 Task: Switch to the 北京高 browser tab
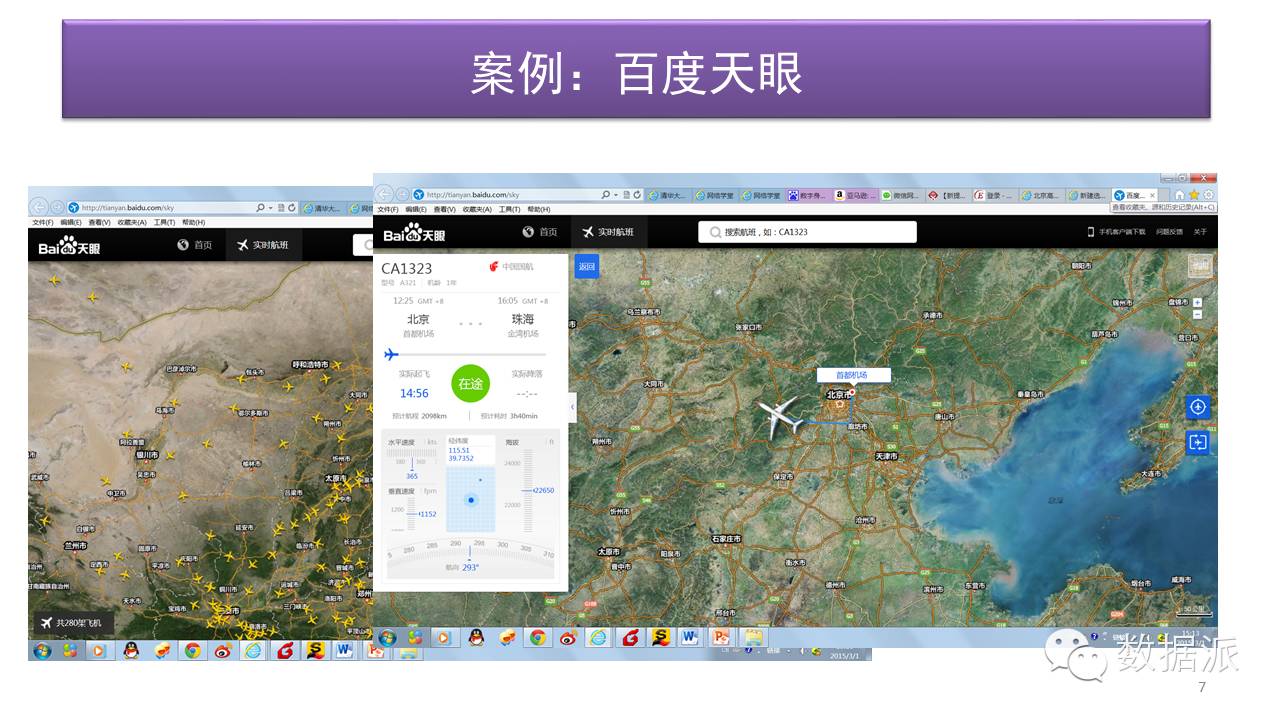1041,195
